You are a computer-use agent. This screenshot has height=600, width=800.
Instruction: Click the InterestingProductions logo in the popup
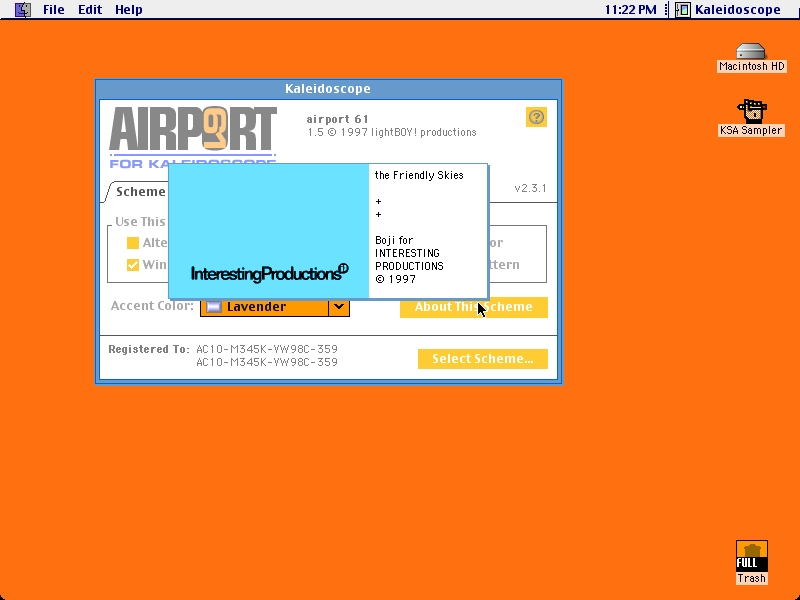point(269,273)
